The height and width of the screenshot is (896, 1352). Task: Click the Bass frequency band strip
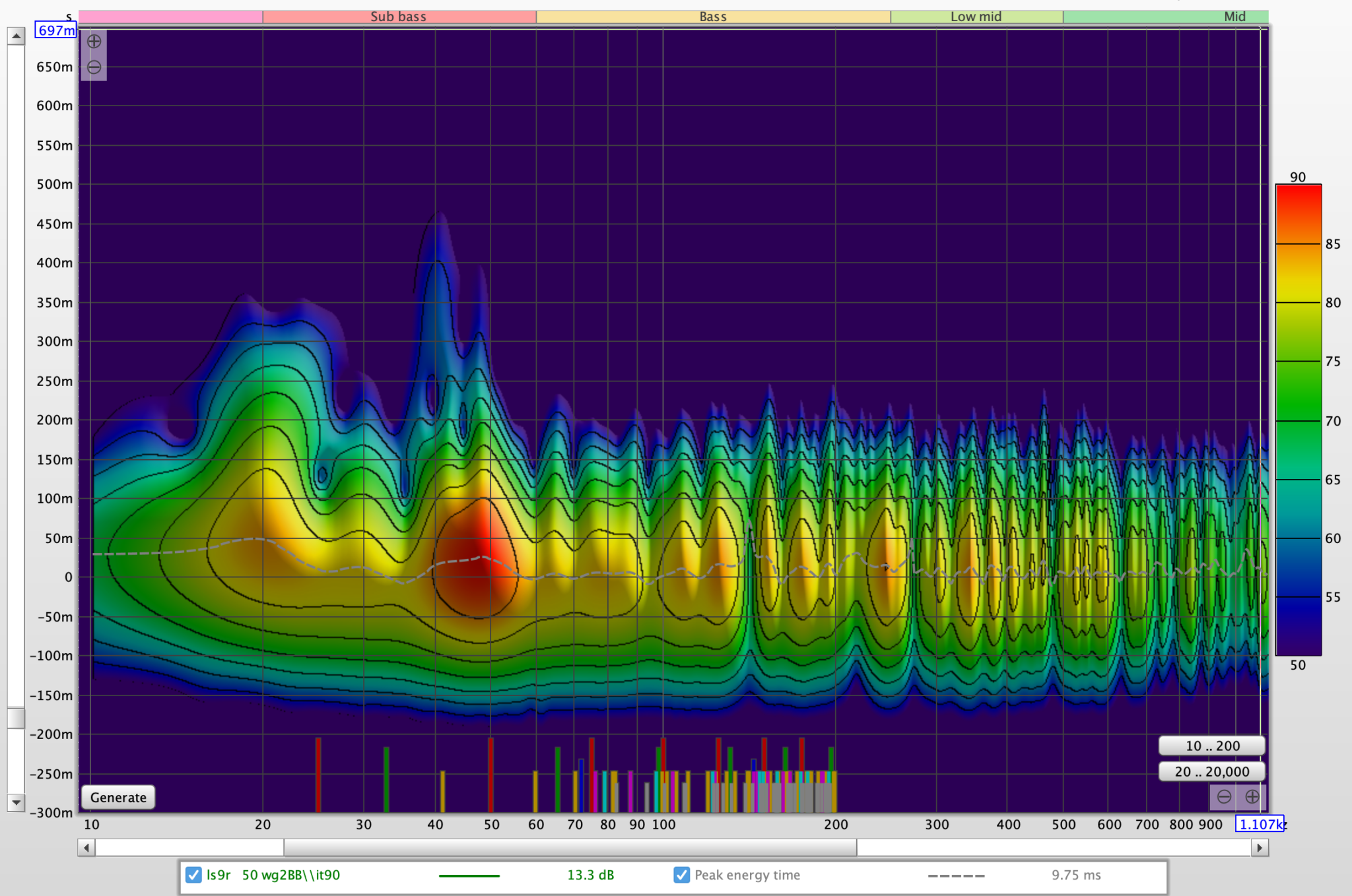point(713,16)
